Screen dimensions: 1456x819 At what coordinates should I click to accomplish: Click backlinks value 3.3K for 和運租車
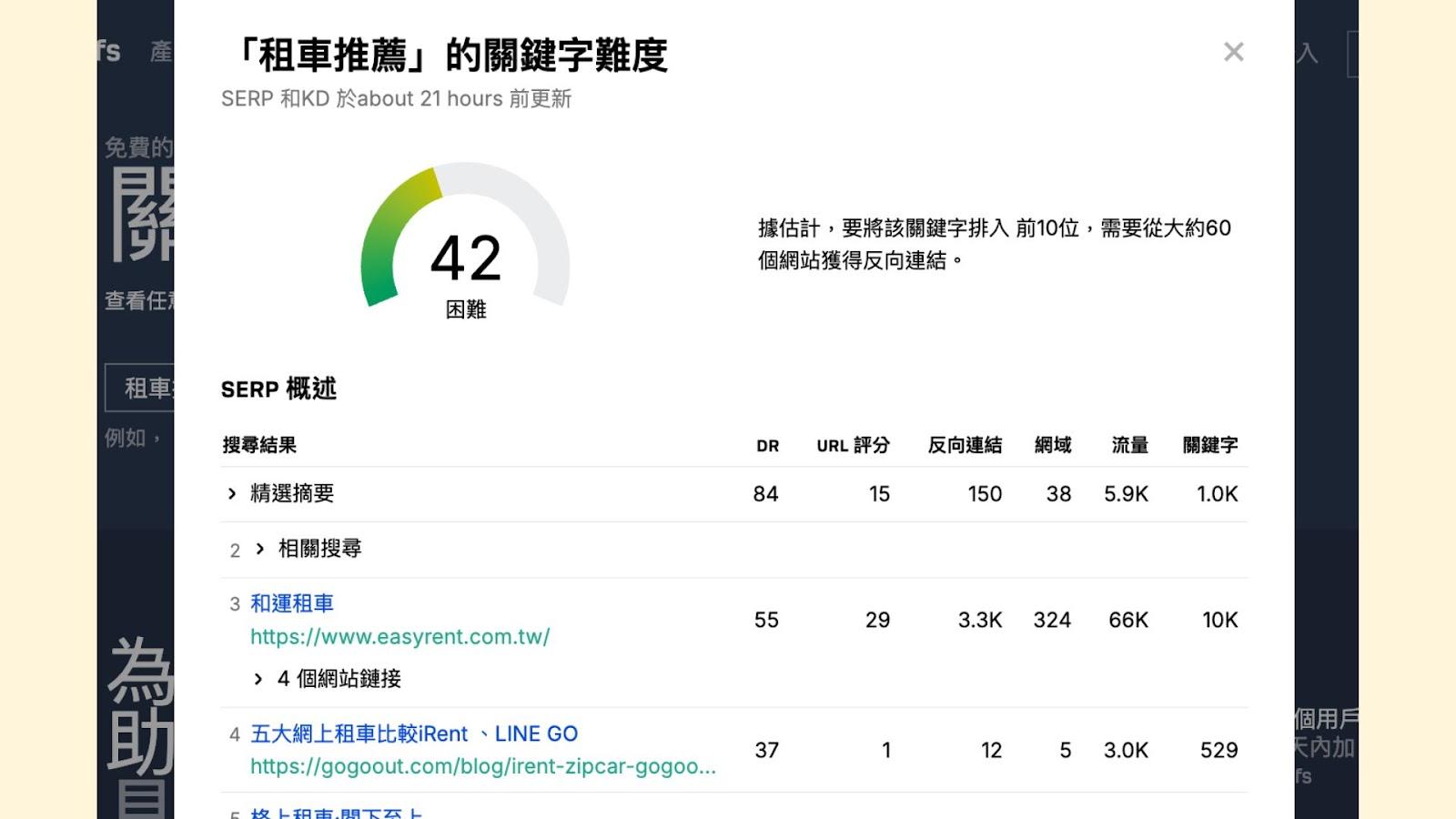[x=980, y=621]
